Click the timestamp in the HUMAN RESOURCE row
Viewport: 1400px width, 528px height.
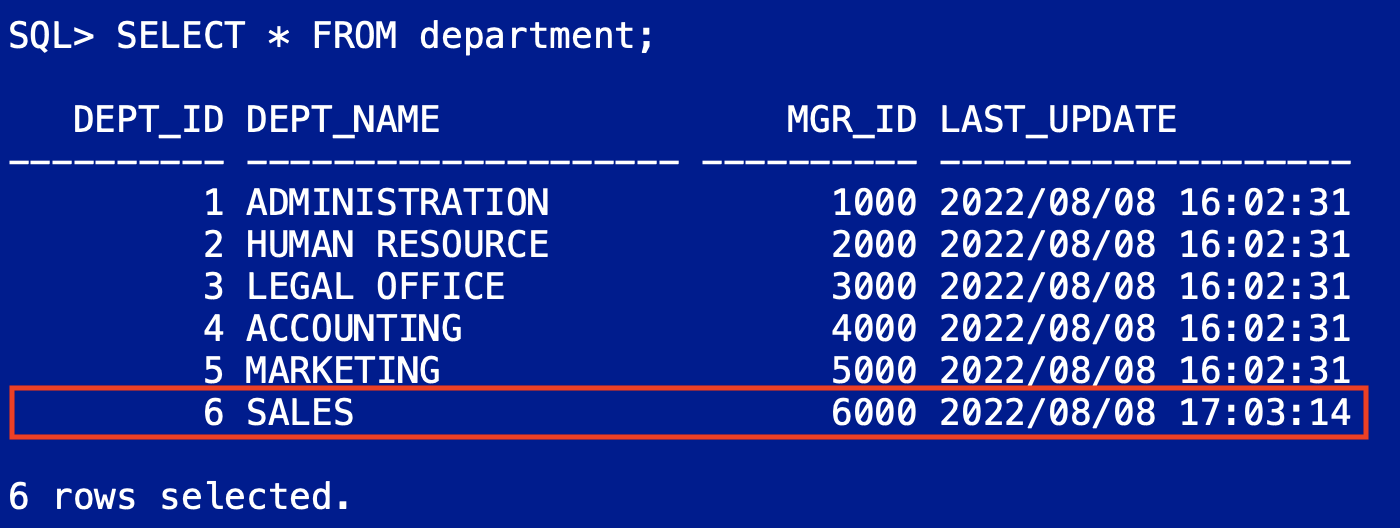(x=1145, y=245)
